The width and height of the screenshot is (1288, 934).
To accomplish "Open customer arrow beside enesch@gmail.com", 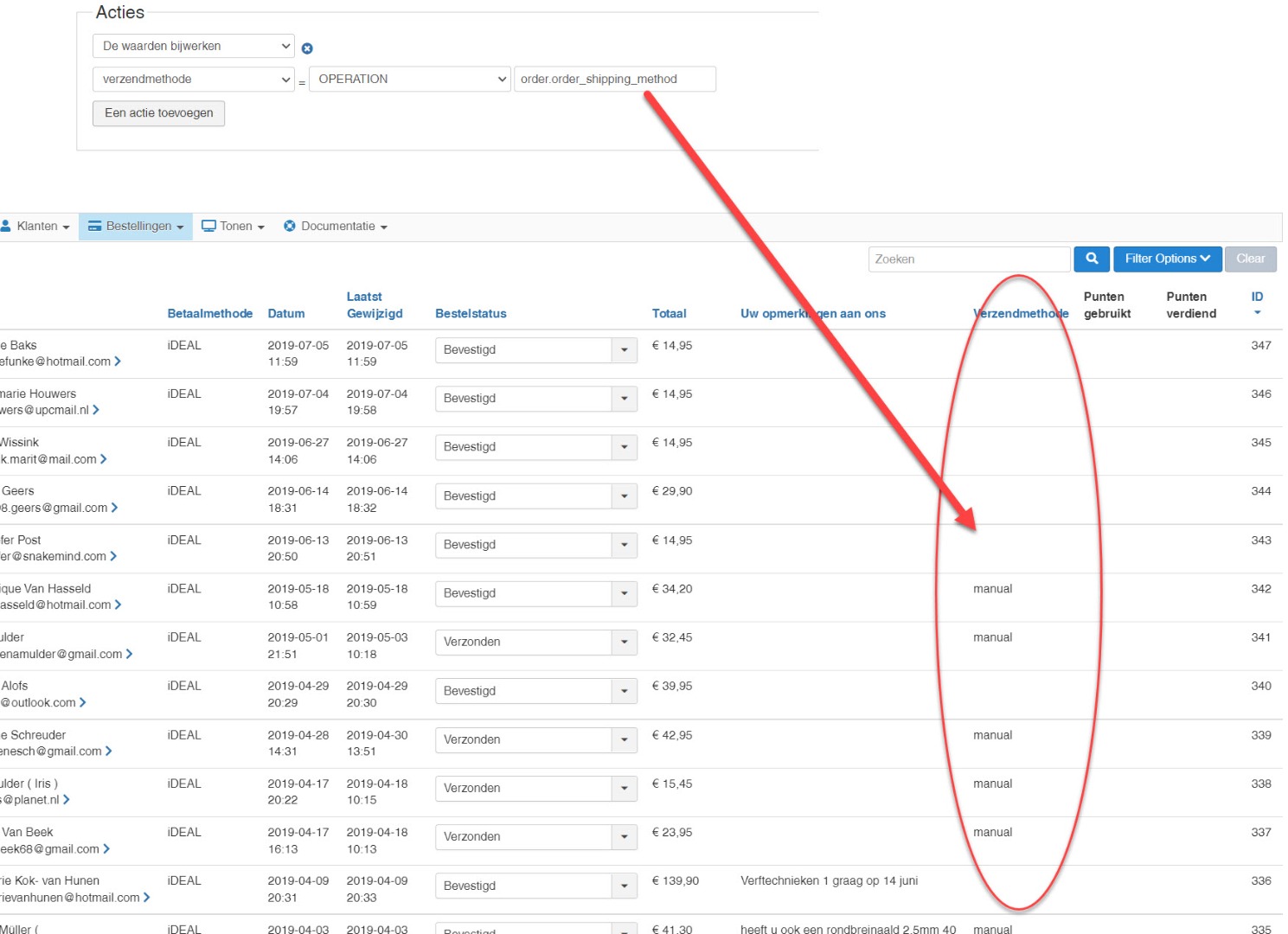I will point(108,751).
